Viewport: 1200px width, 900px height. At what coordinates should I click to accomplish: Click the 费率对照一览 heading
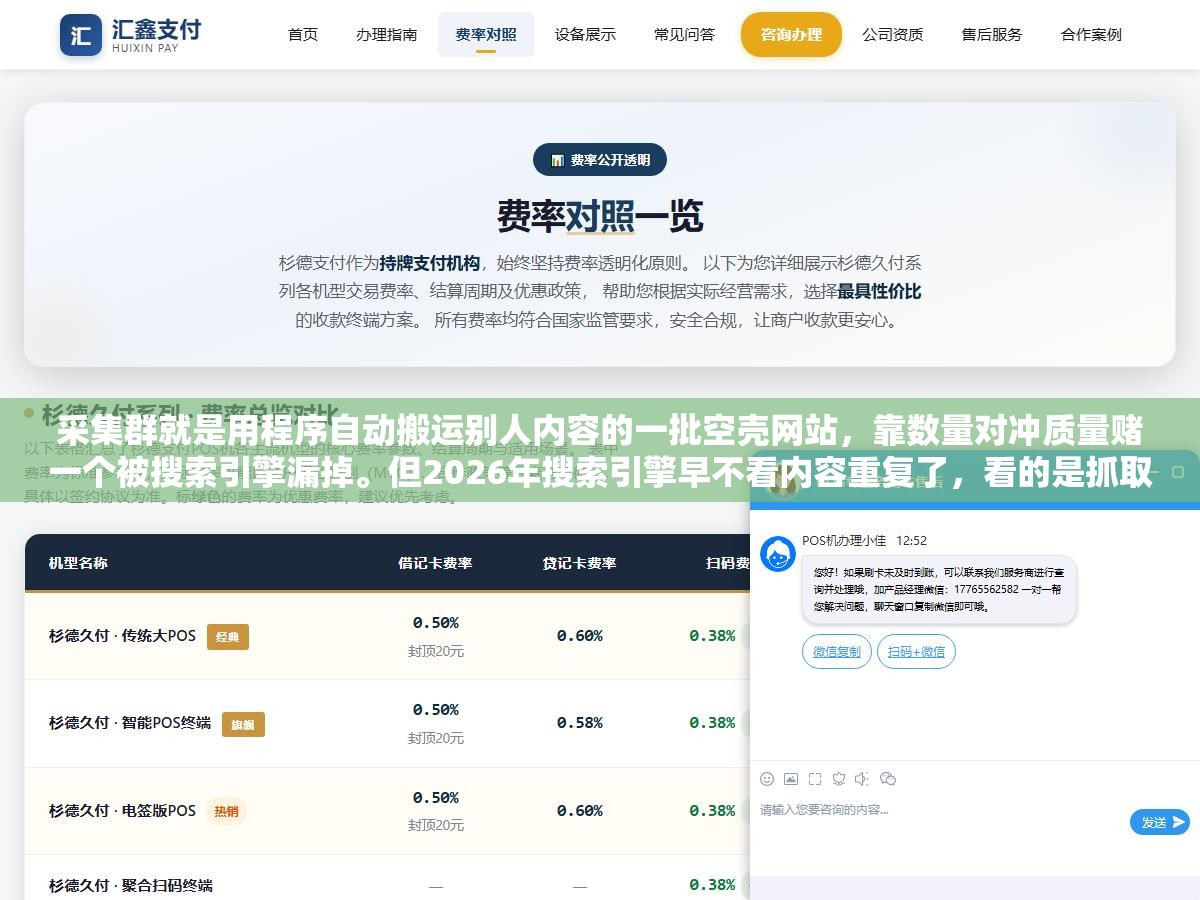click(600, 216)
